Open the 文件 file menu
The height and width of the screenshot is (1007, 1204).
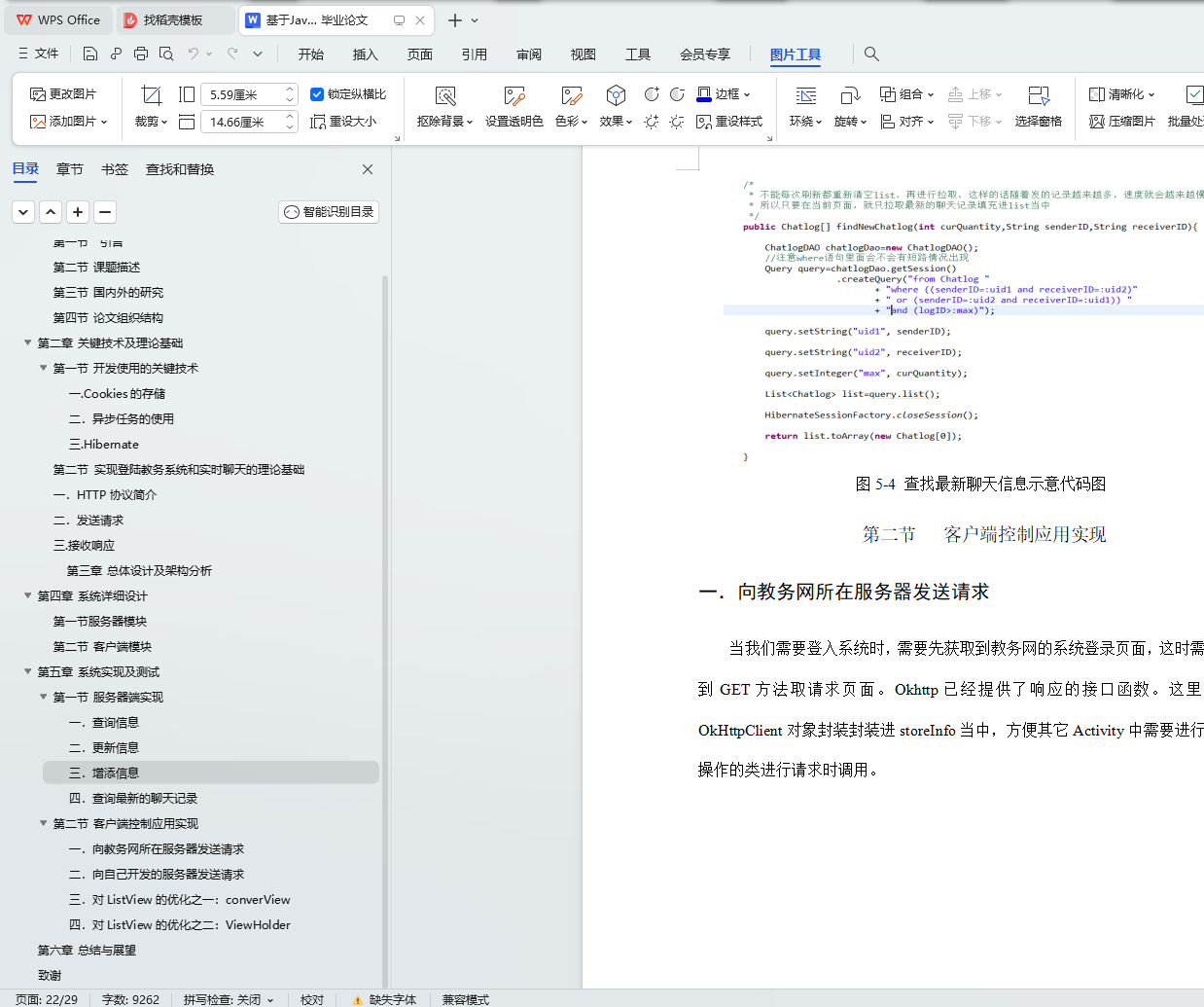39,54
